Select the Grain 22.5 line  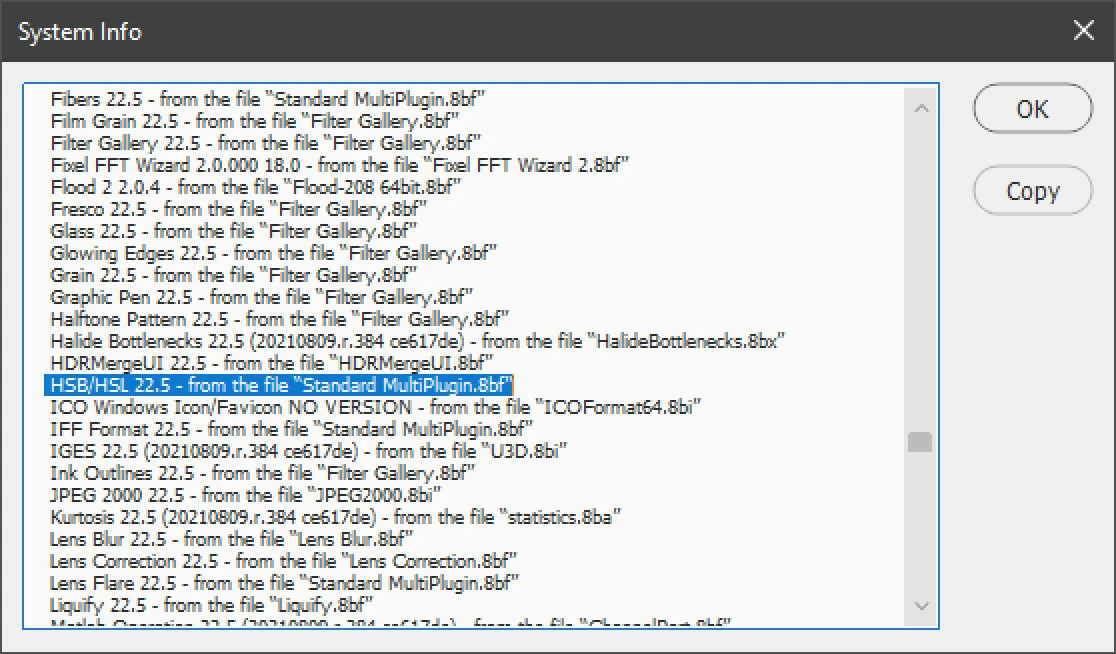point(233,275)
